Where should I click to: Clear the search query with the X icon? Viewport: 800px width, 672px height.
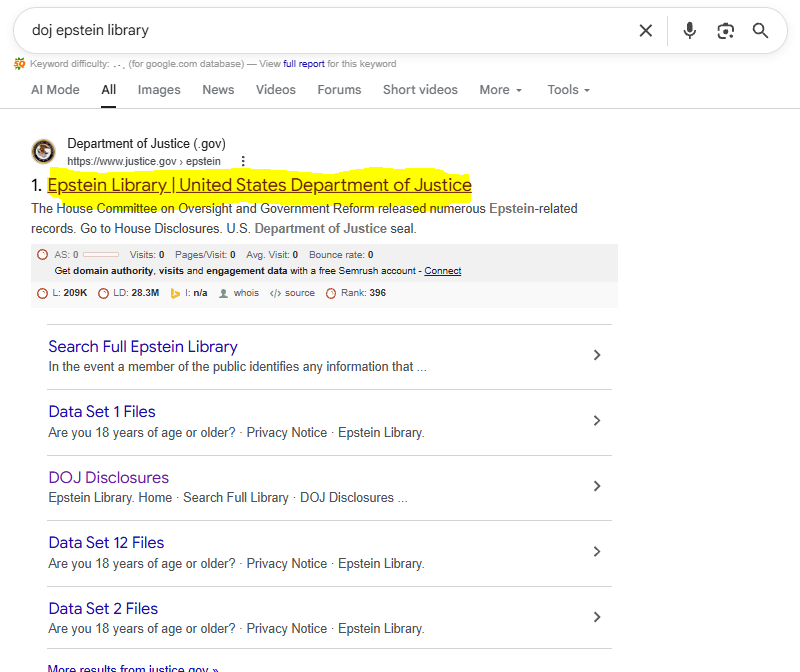(645, 31)
